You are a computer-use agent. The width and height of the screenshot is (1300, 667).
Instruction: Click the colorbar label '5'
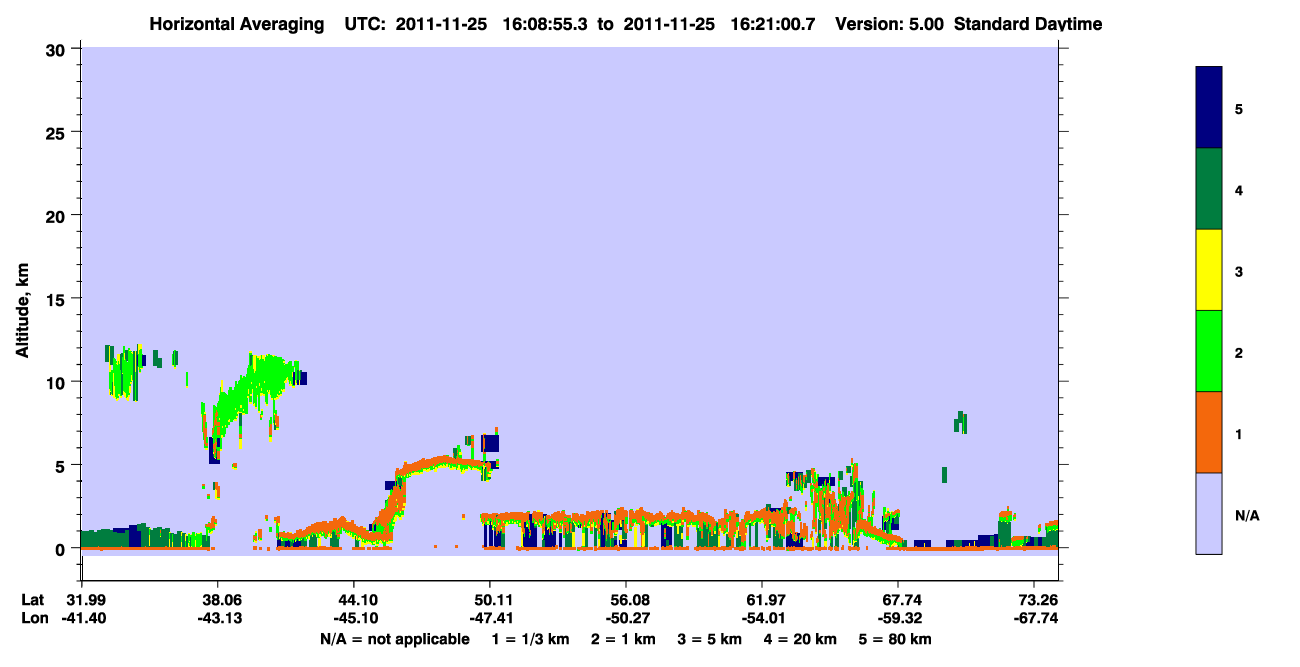point(1239,109)
